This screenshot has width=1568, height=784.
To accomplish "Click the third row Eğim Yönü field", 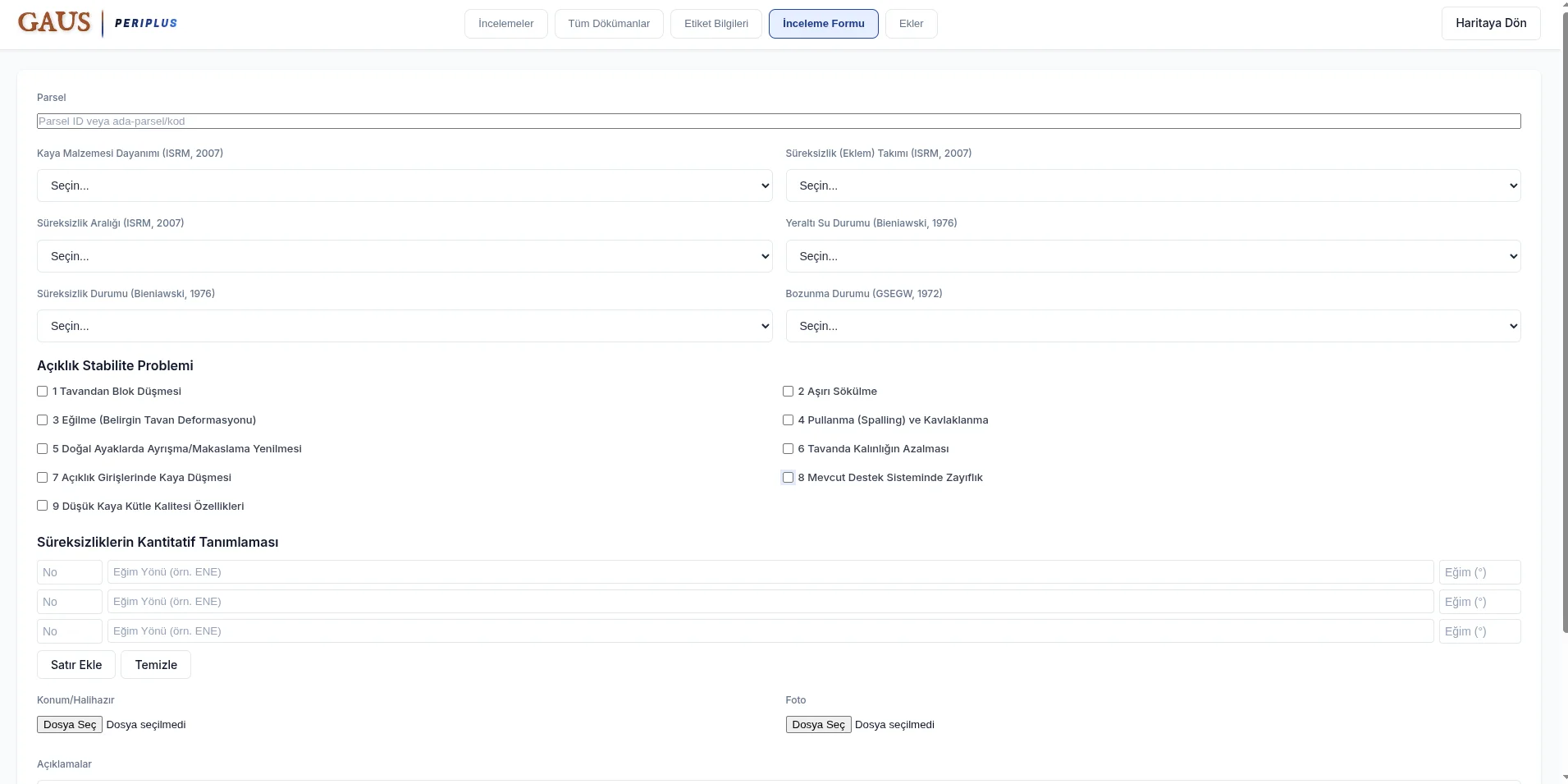I will click(770, 631).
